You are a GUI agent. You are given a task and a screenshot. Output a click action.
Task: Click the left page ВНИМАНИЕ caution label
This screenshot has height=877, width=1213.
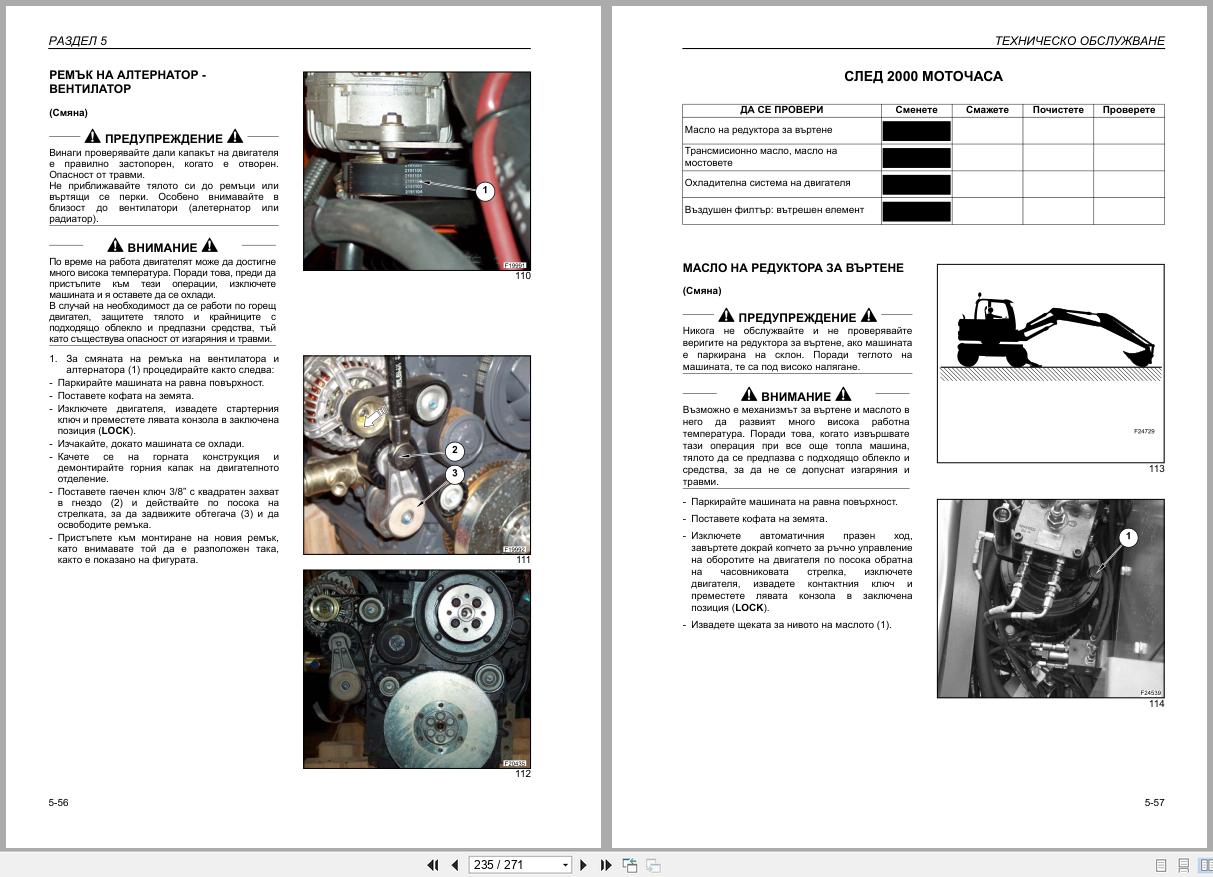[163, 246]
